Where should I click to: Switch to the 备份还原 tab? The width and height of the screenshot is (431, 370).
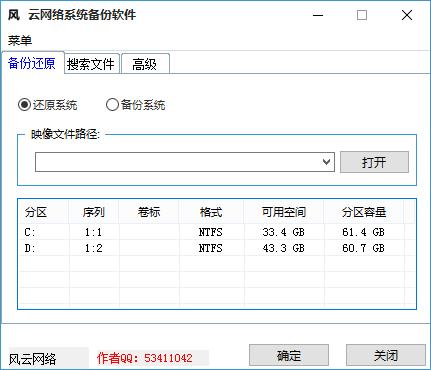(32, 63)
